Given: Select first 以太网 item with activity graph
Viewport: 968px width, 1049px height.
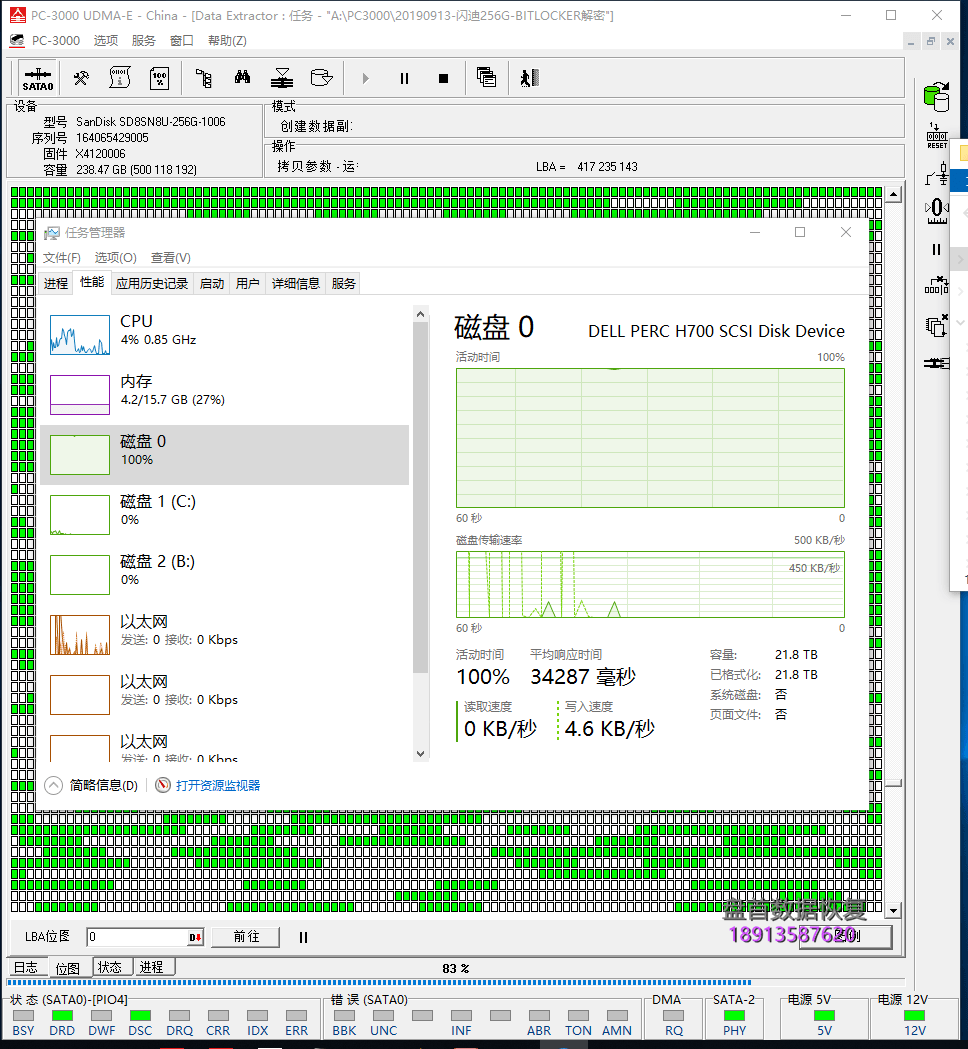Looking at the screenshot, I should [x=225, y=635].
